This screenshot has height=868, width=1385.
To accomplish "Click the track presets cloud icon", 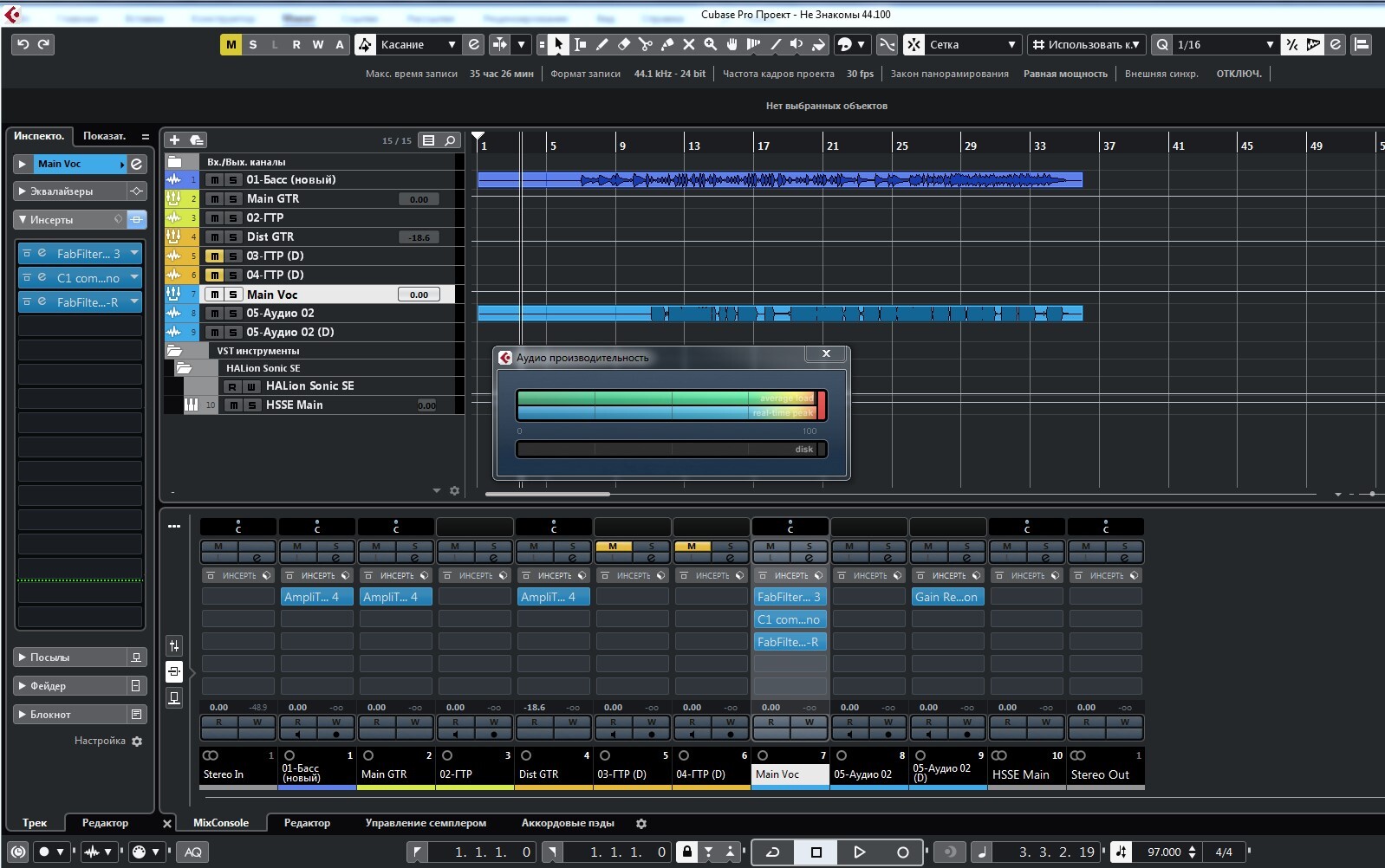I will point(197,140).
